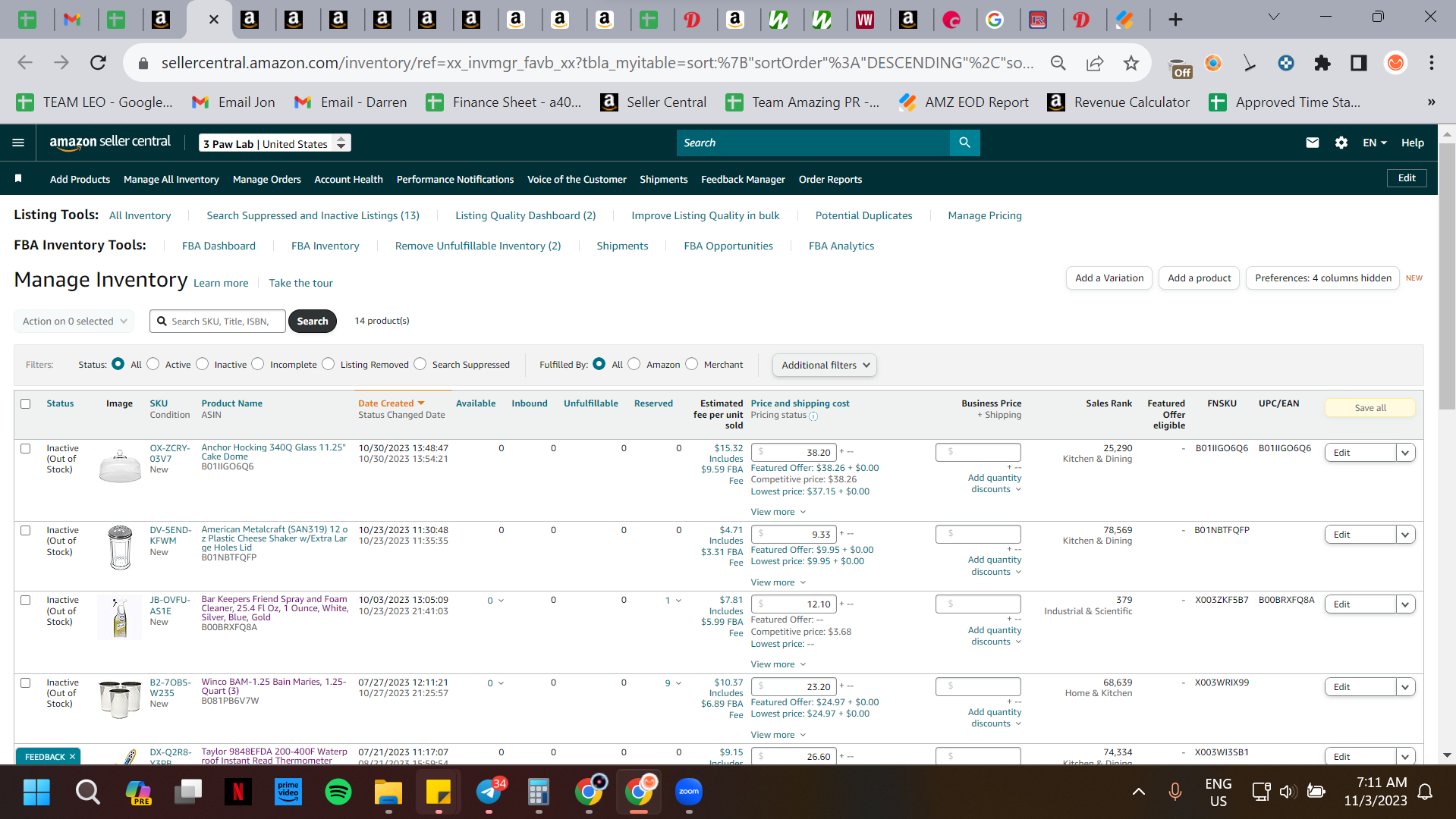
Task: Select the Search Suppressed status filter
Action: pos(420,364)
